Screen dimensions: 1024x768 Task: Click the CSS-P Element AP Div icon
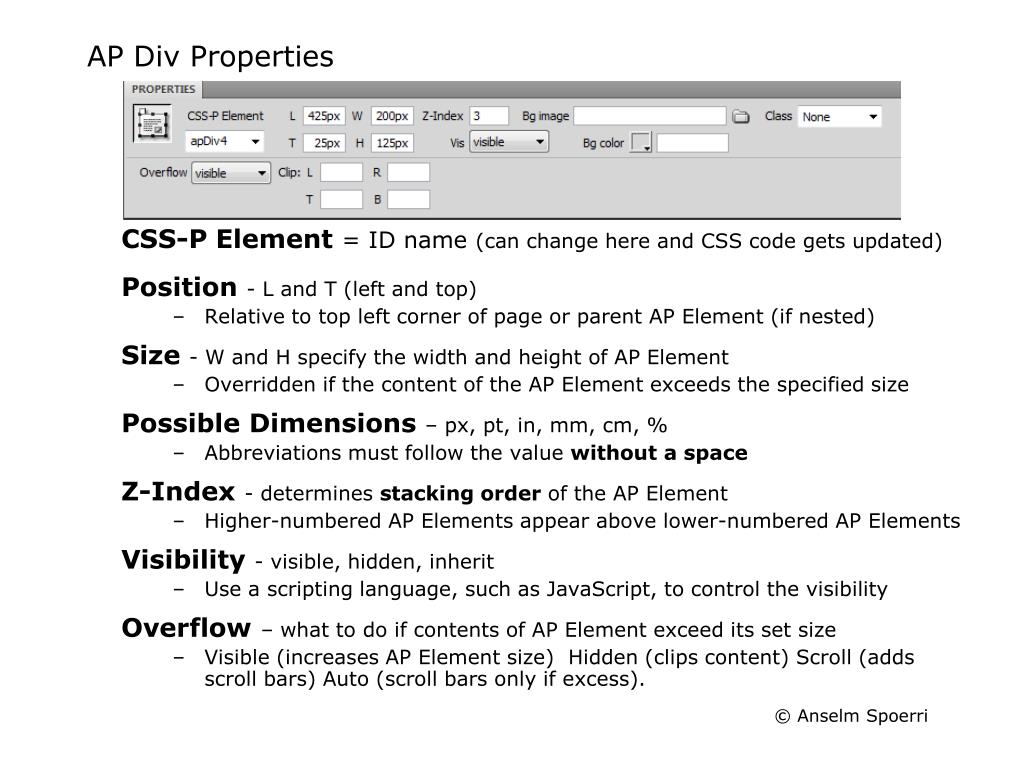152,123
